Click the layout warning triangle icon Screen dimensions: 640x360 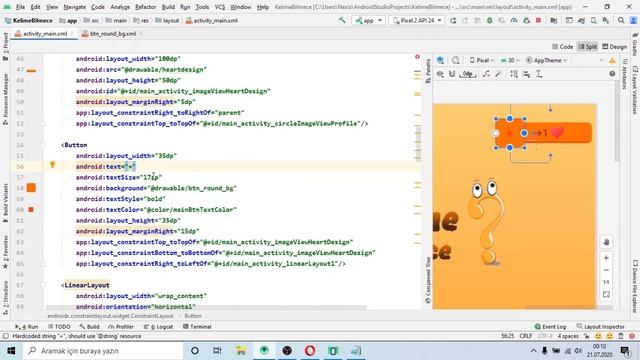tap(612, 60)
